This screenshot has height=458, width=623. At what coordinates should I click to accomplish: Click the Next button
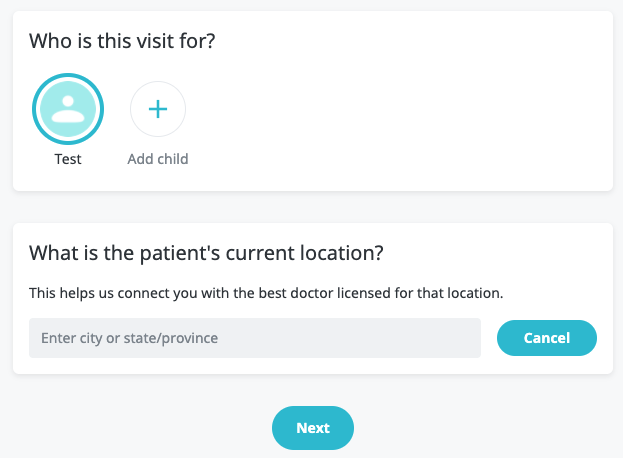pos(313,428)
